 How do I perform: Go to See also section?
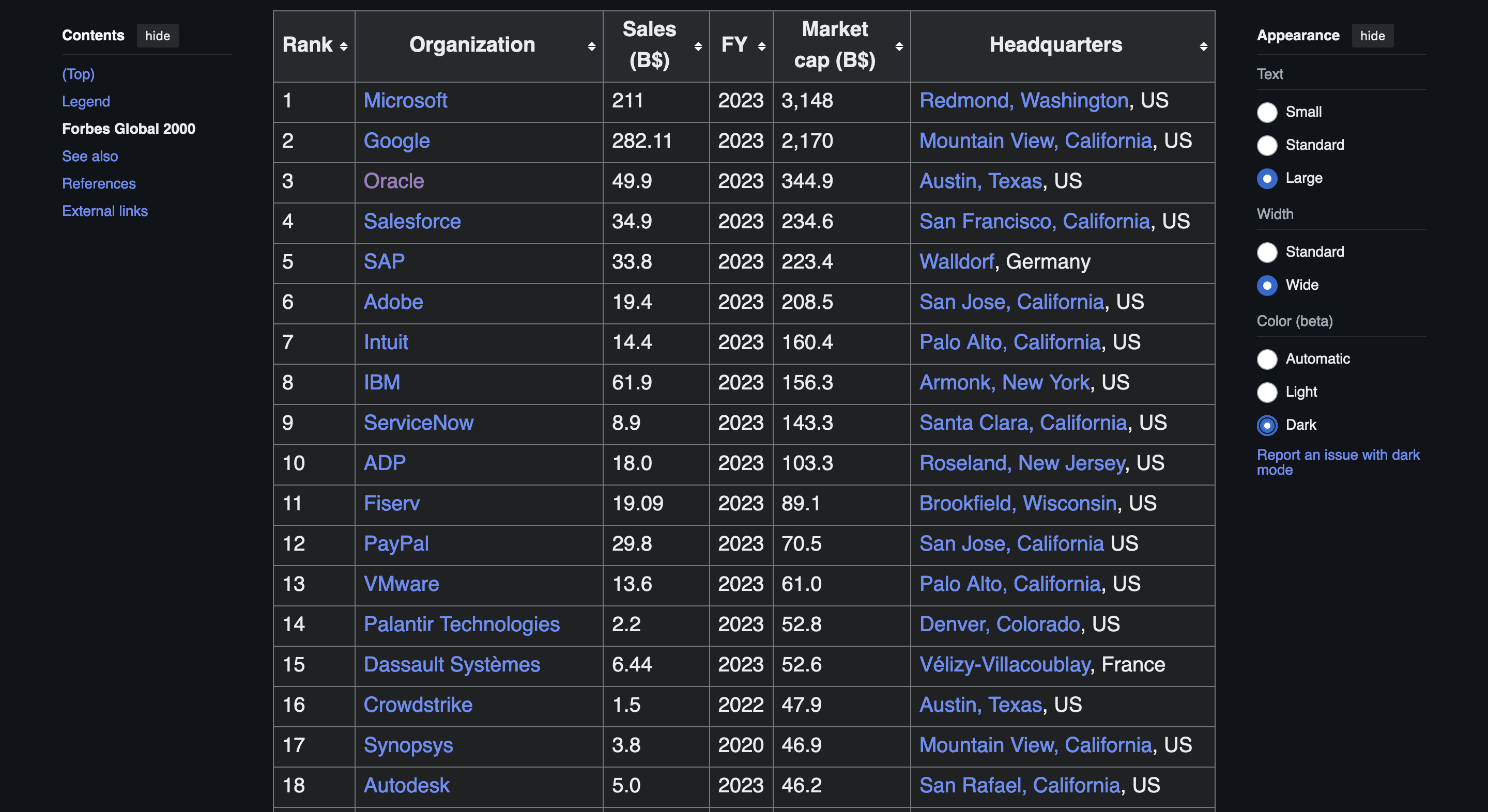tap(90, 157)
